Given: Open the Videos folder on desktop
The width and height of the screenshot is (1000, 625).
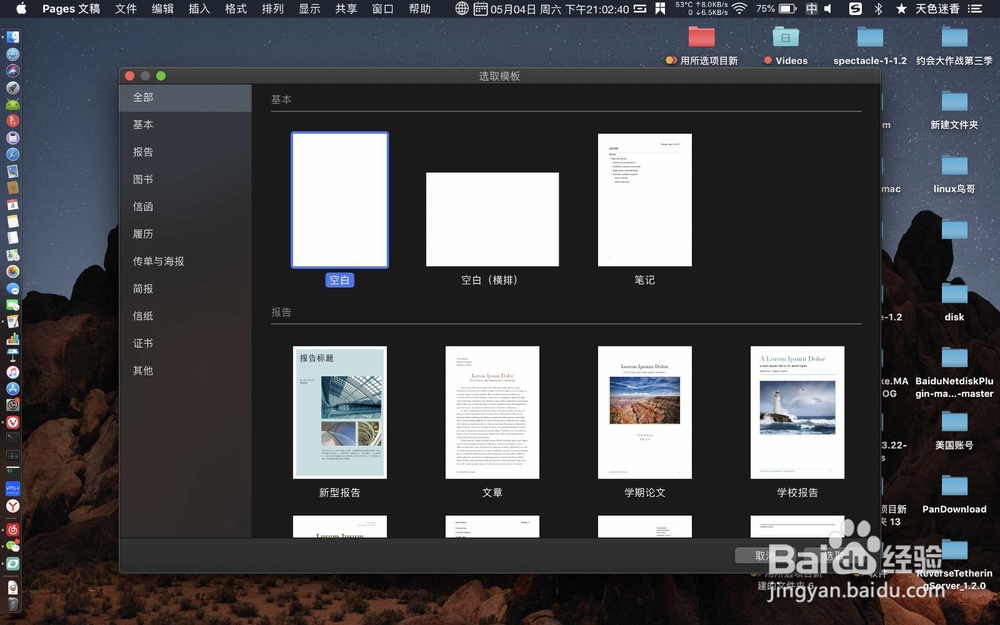Looking at the screenshot, I should [x=786, y=37].
